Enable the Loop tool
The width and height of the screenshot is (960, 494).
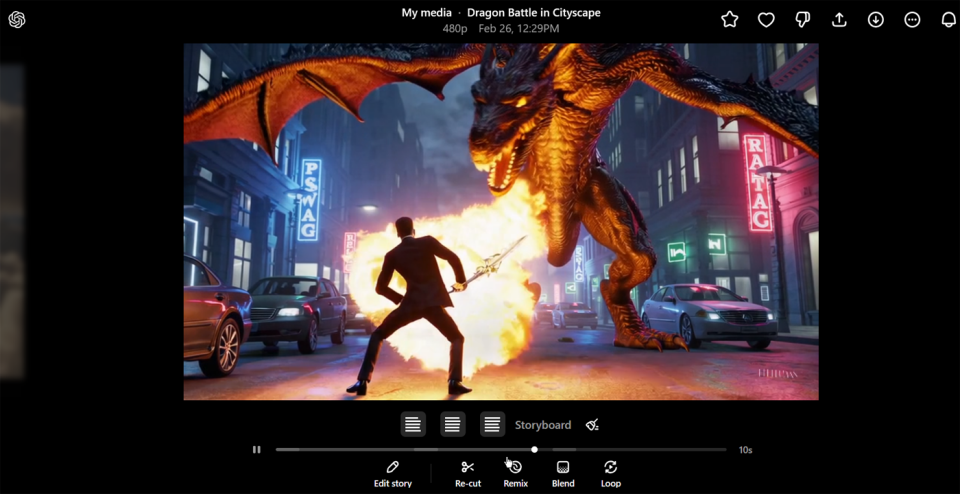pyautogui.click(x=610, y=474)
